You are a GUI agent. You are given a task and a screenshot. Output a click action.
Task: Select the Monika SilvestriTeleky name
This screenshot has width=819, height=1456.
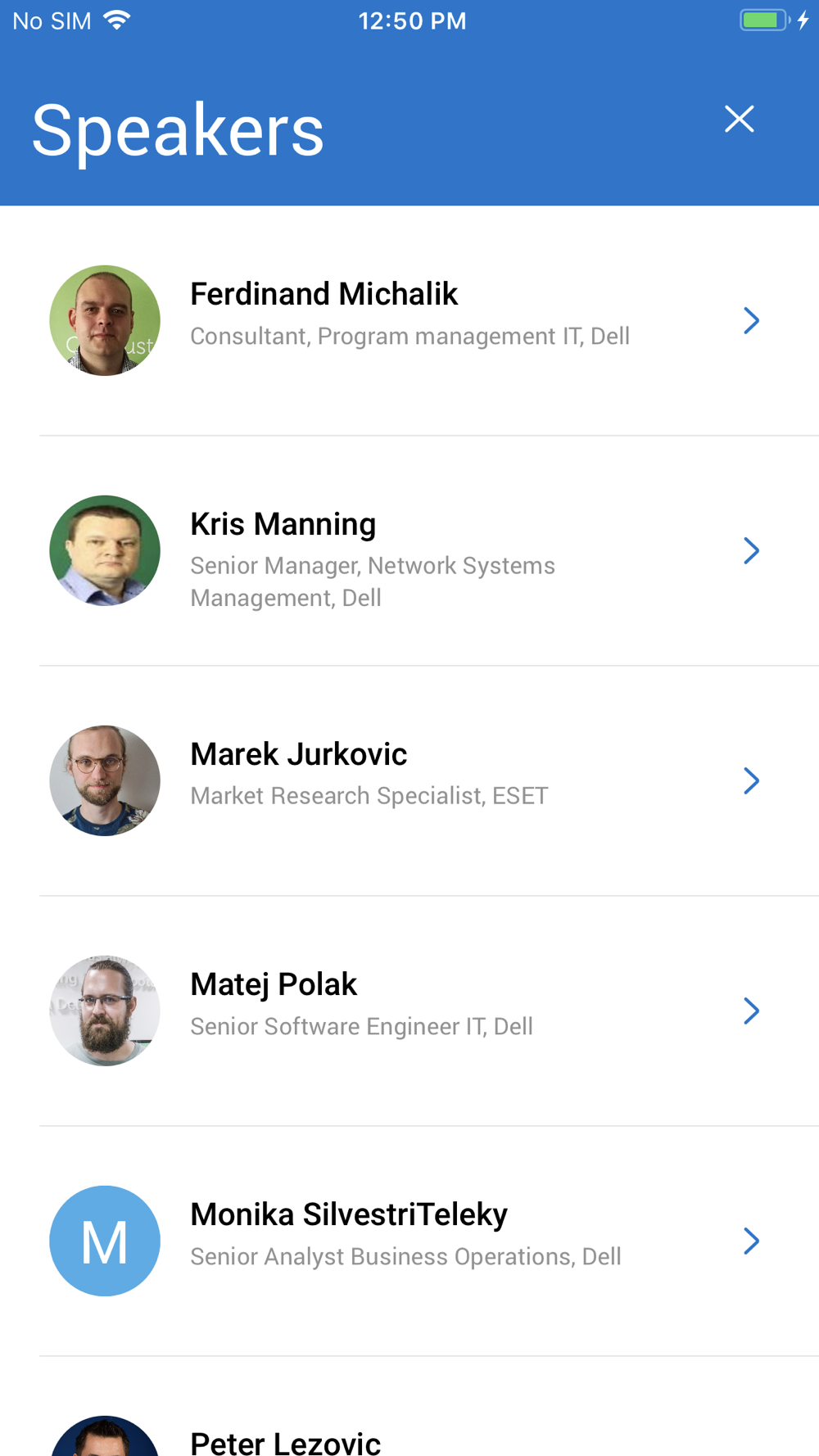point(349,1214)
